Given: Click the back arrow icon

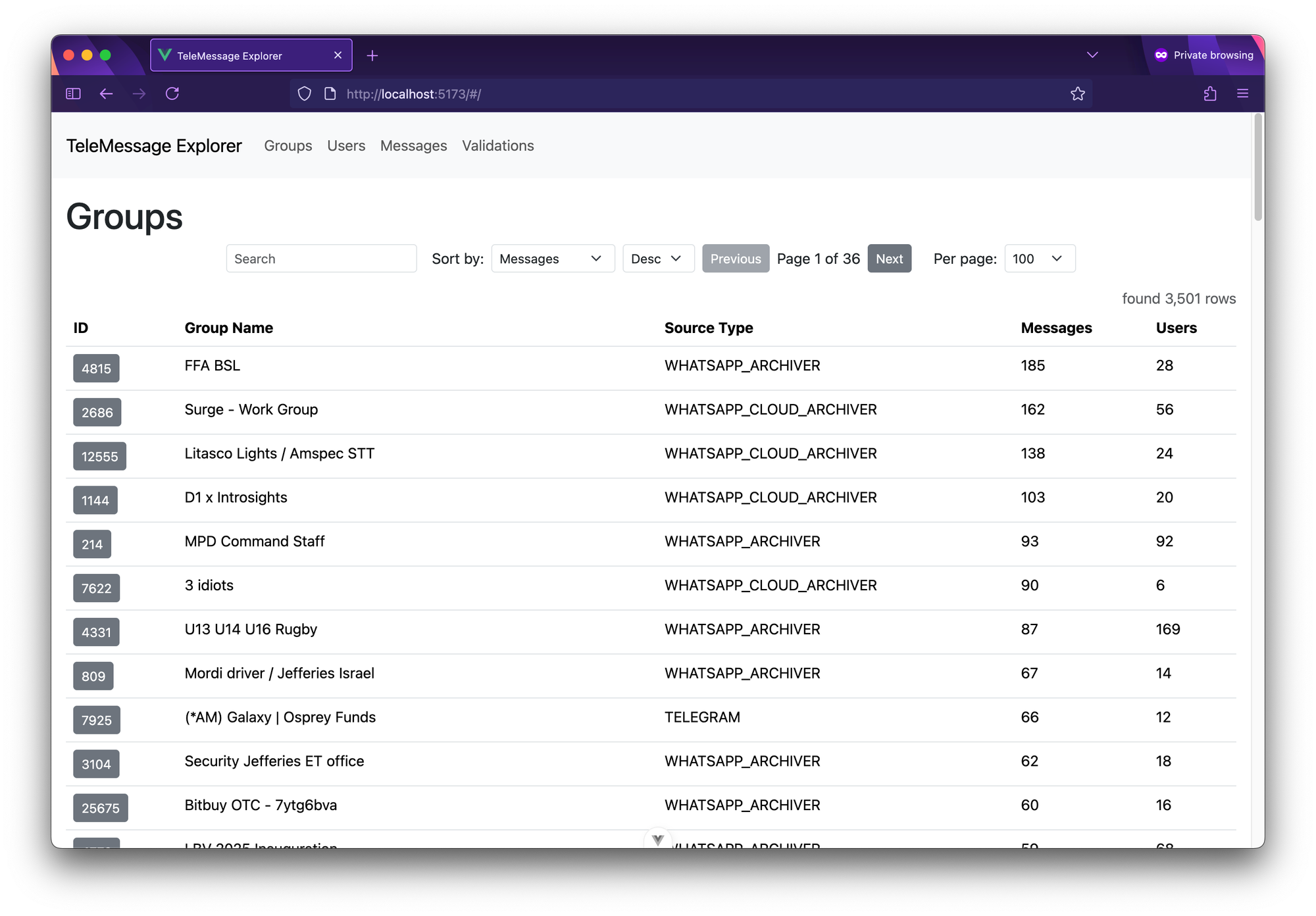Looking at the screenshot, I should point(106,93).
